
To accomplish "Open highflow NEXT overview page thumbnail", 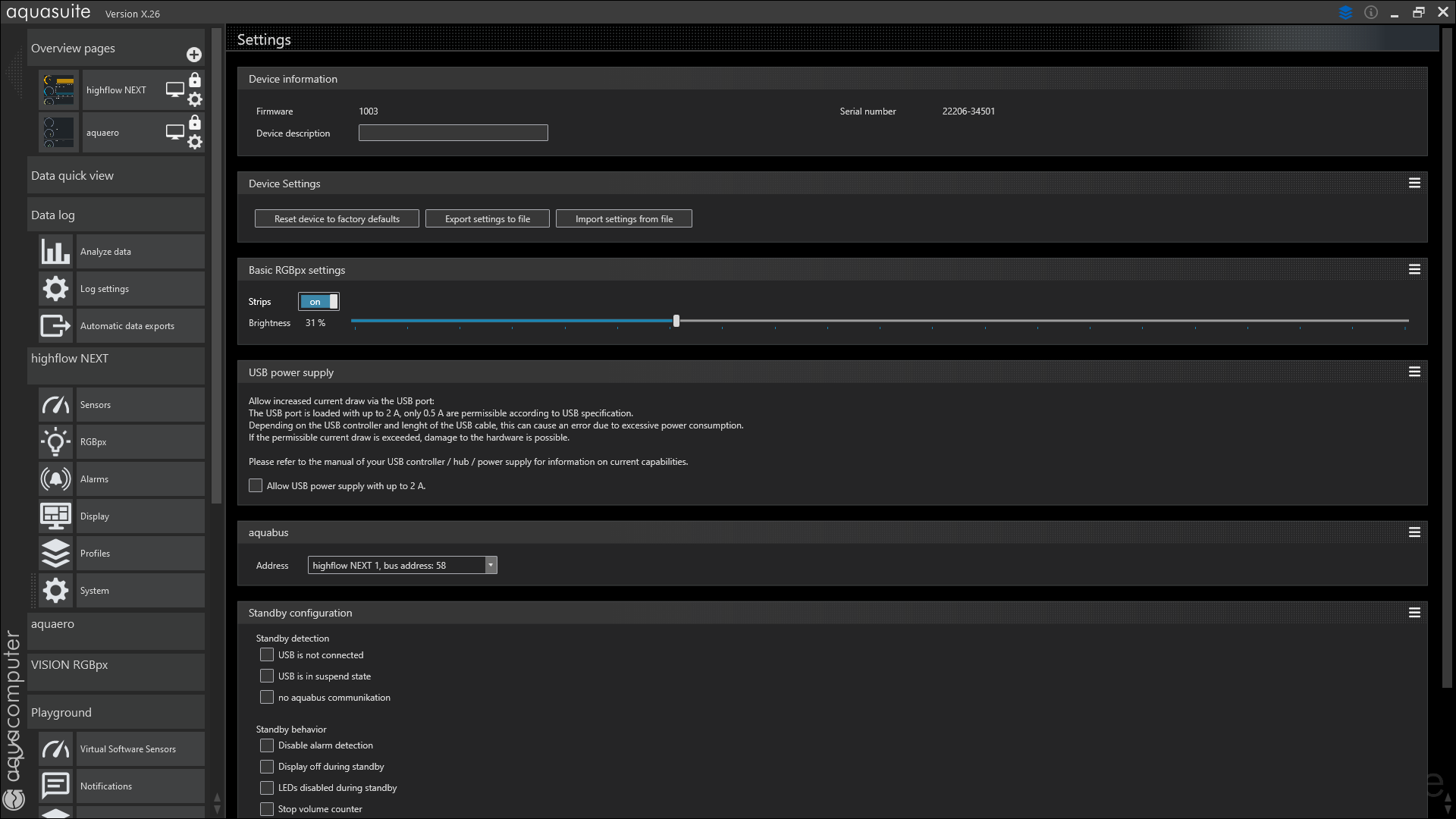I will click(x=59, y=90).
